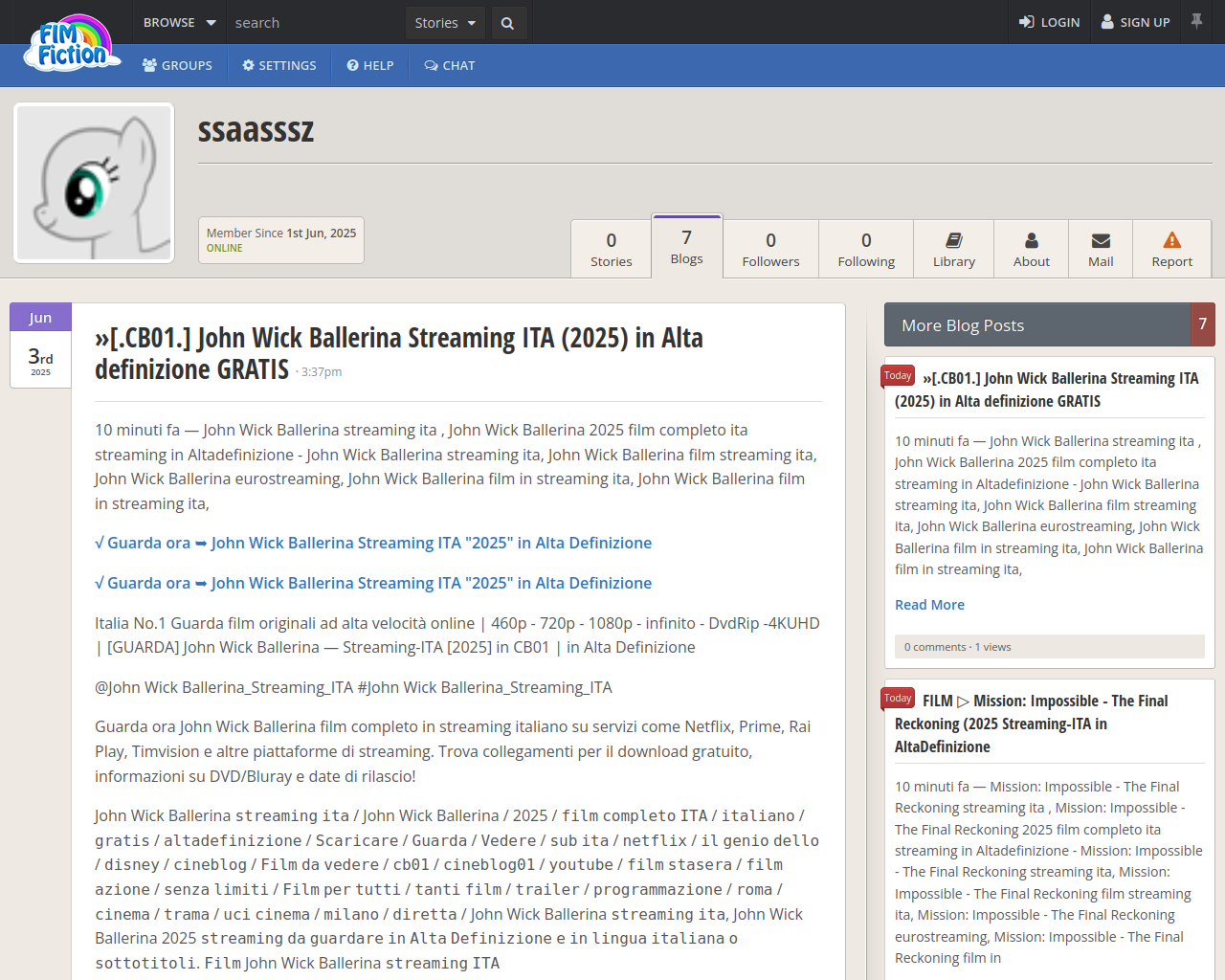Click the first Guarda ora streaming link
This screenshot has width=1225, height=980.
click(x=373, y=543)
